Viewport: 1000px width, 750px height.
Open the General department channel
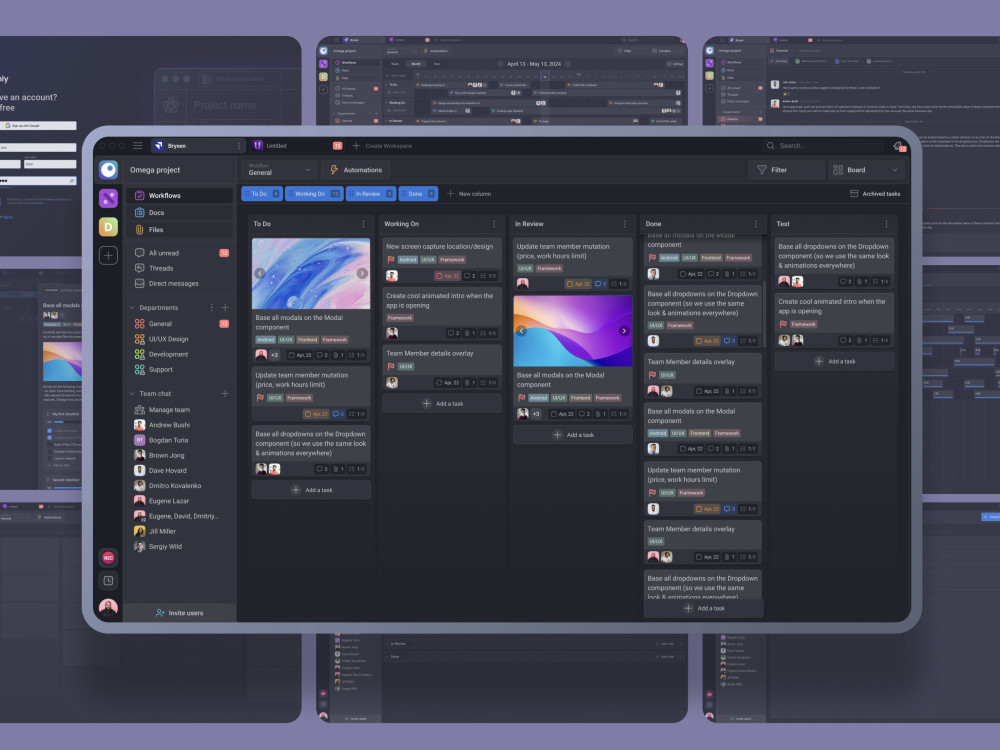[x=179, y=324]
